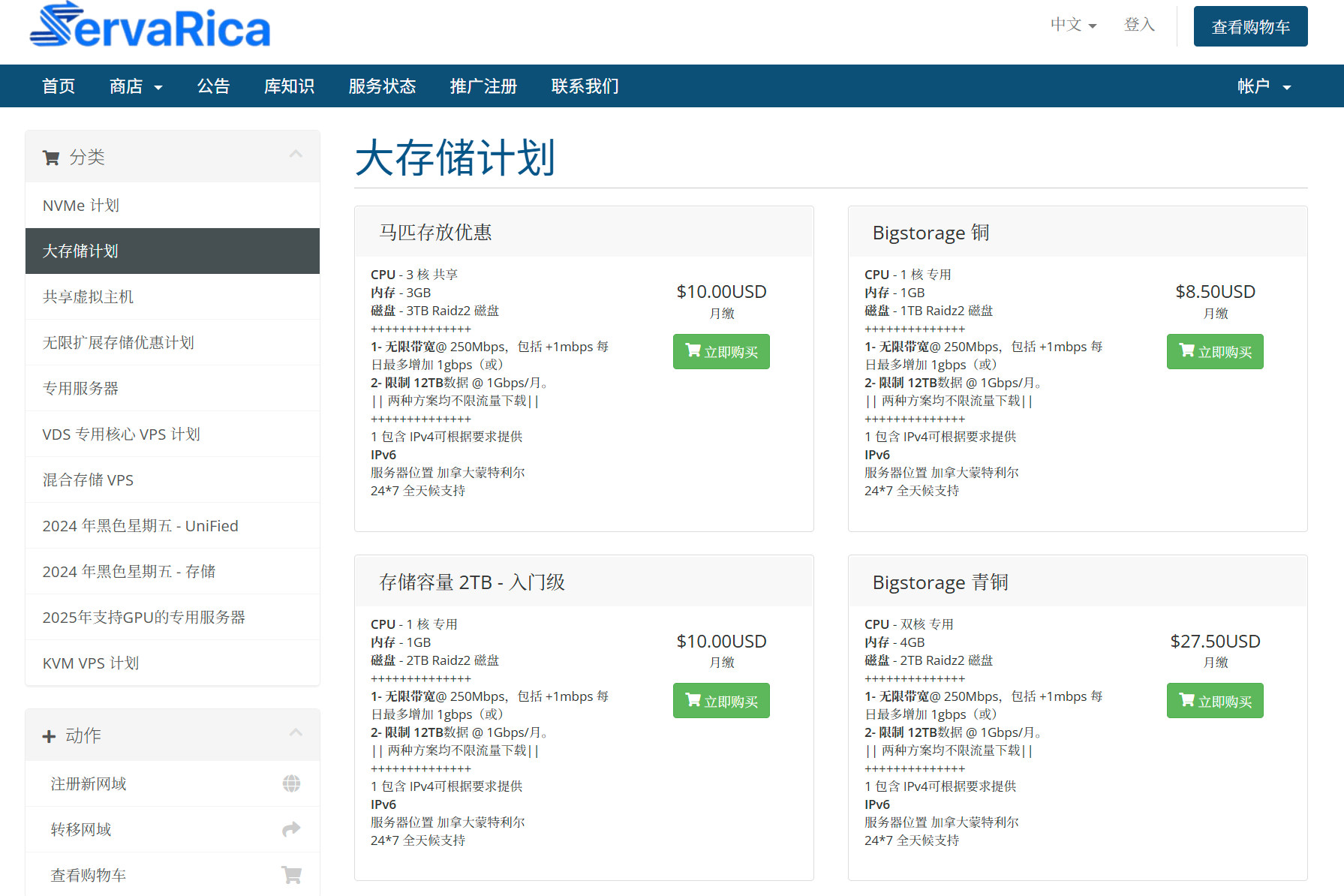
Task: Click the 马匹存放优惠 card title
Action: point(435,233)
